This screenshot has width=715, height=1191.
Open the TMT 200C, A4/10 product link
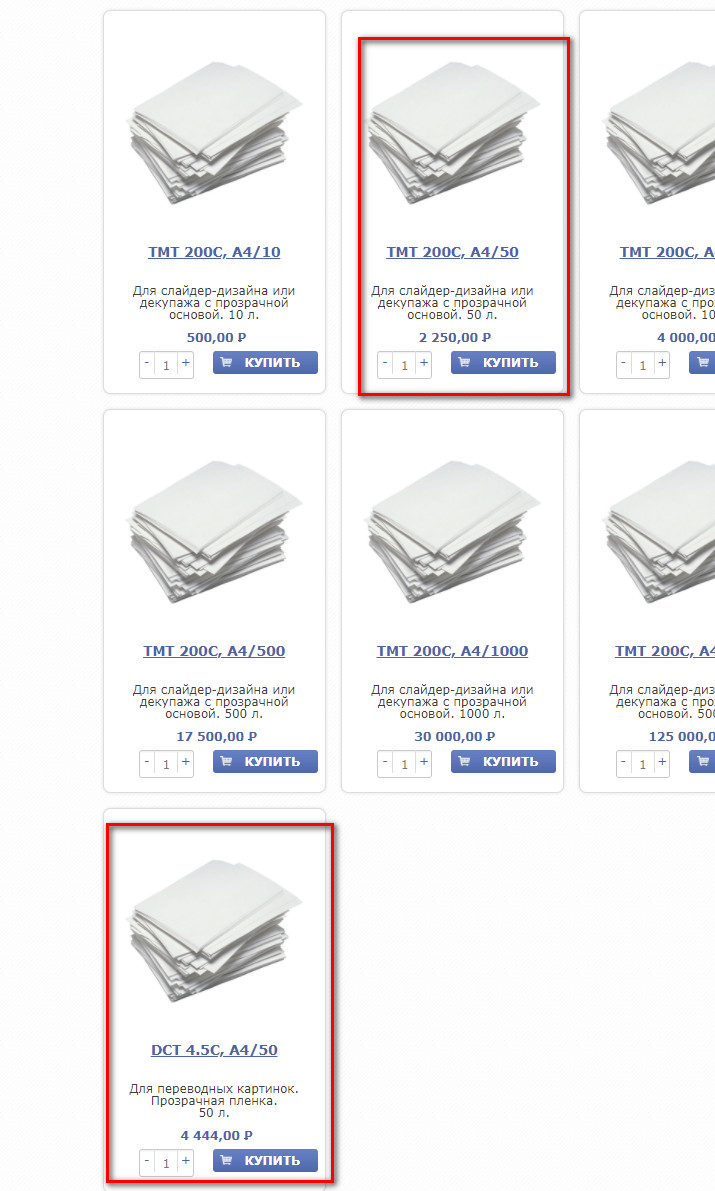(214, 252)
